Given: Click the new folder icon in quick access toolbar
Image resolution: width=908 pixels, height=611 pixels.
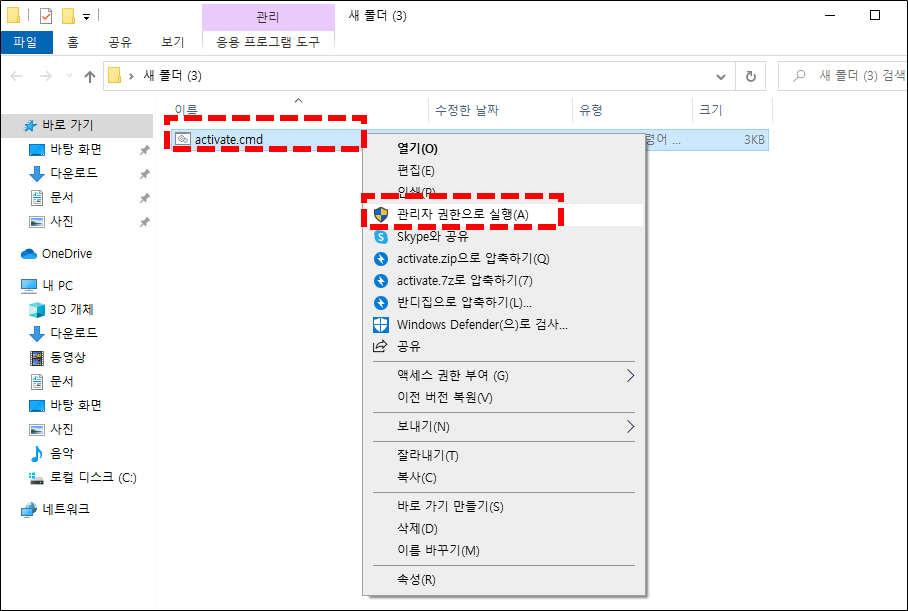Looking at the screenshot, I should click(x=68, y=16).
